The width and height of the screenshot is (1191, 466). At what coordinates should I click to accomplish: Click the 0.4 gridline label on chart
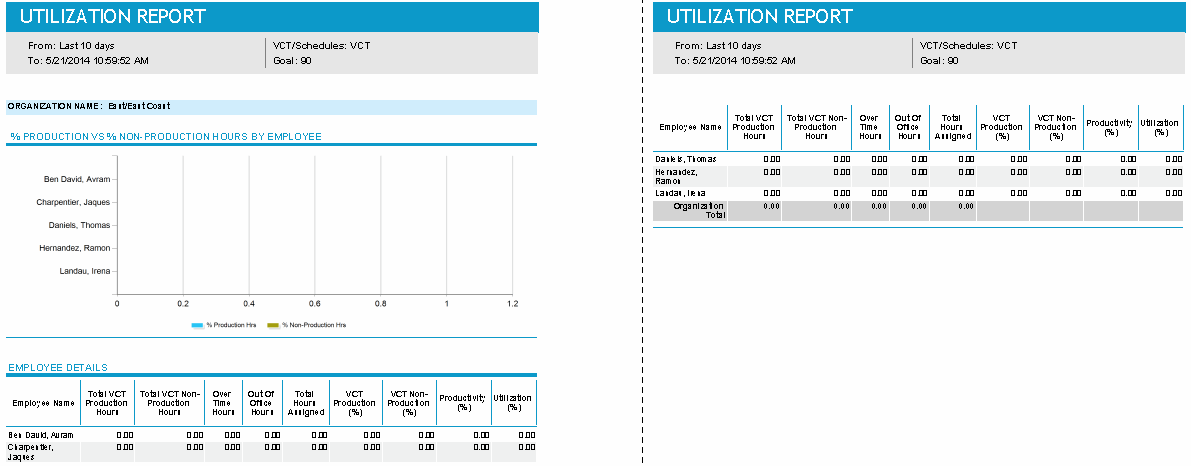tap(249, 303)
